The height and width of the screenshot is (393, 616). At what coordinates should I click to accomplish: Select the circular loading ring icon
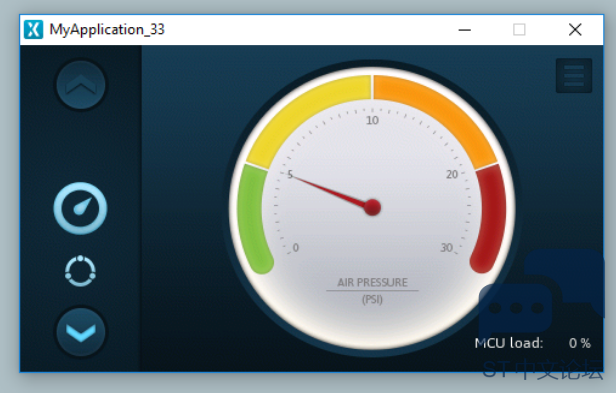point(80,271)
